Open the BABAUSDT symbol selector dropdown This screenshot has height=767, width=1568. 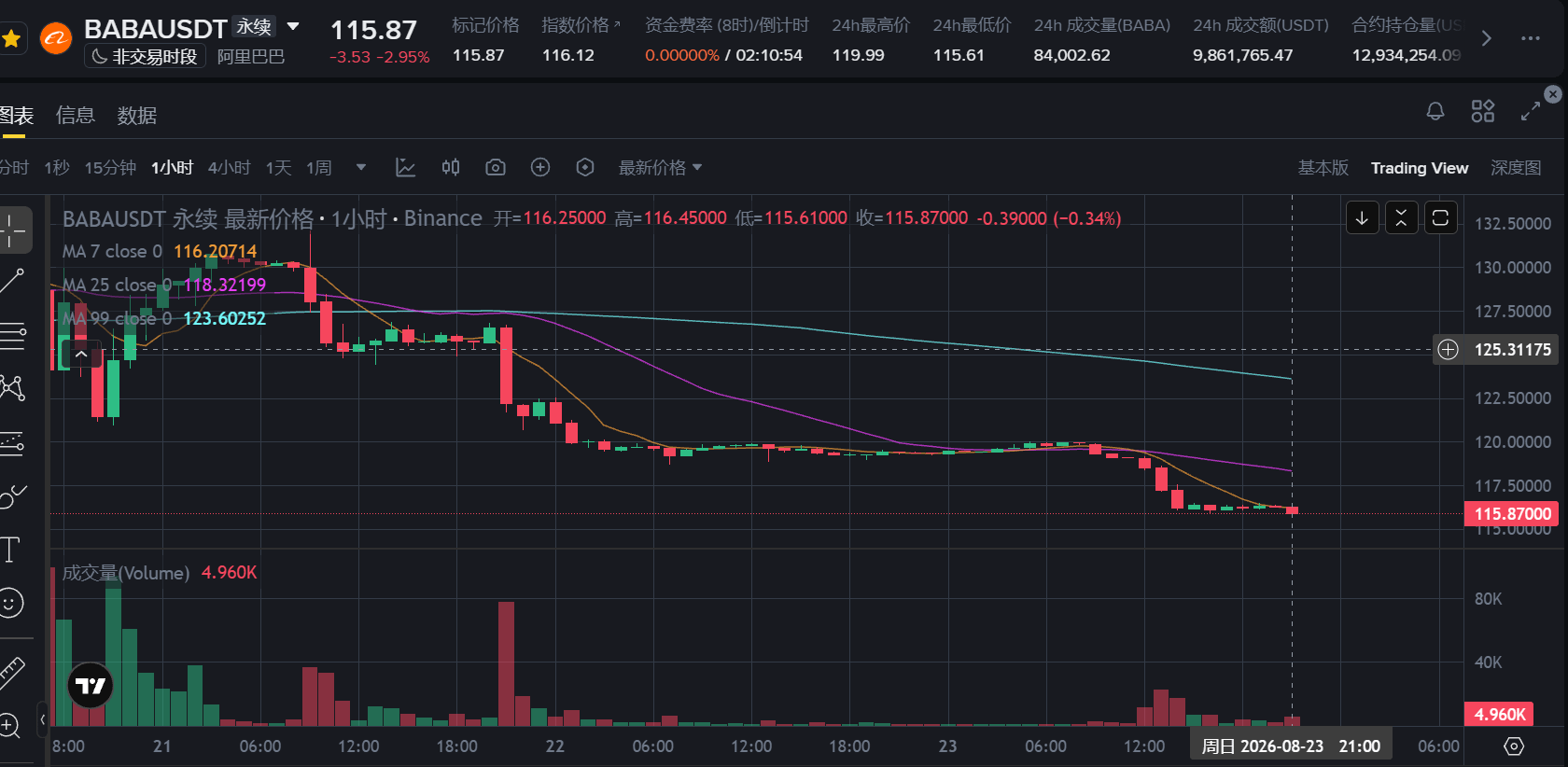pyautogui.click(x=293, y=27)
